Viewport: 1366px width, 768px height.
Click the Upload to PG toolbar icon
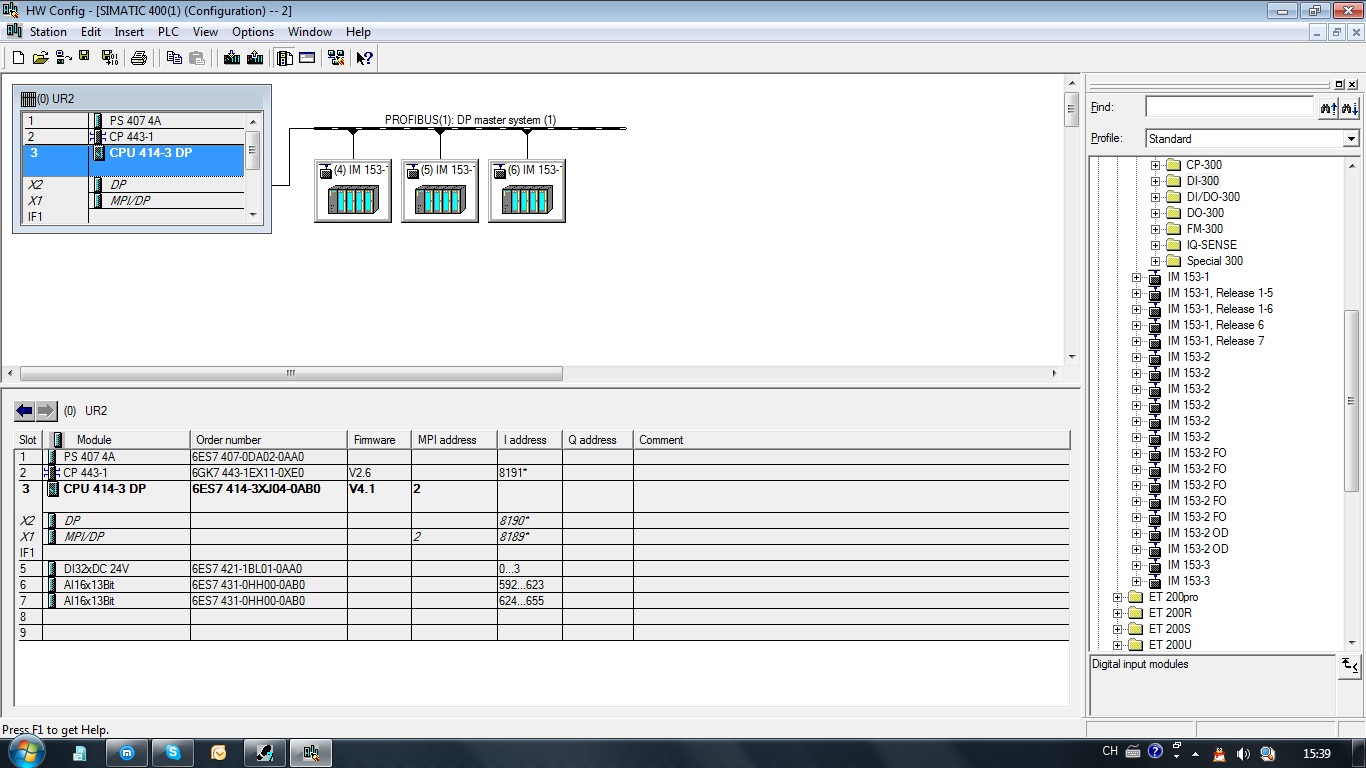[255, 58]
